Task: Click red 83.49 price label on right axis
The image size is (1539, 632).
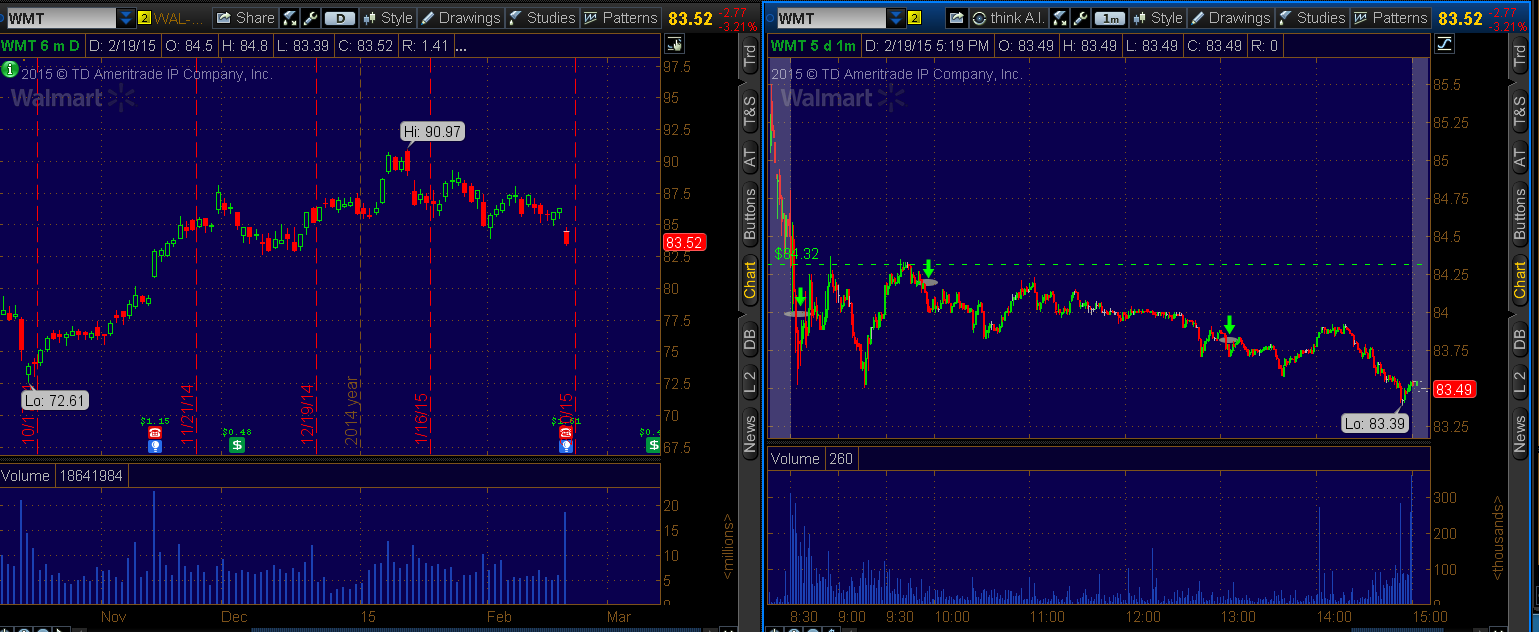Action: pyautogui.click(x=1455, y=389)
